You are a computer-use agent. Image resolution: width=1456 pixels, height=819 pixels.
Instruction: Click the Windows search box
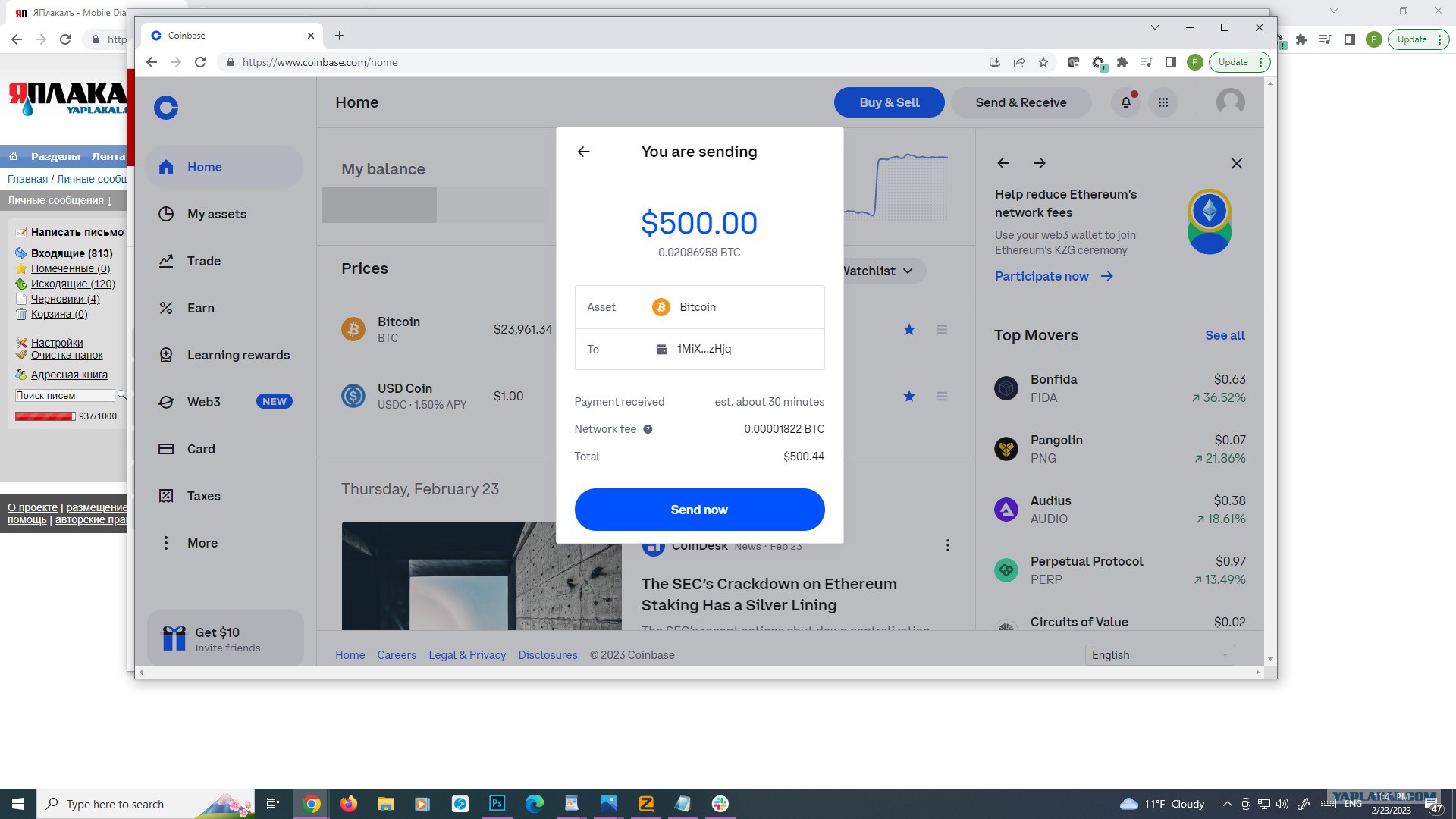coord(146,804)
